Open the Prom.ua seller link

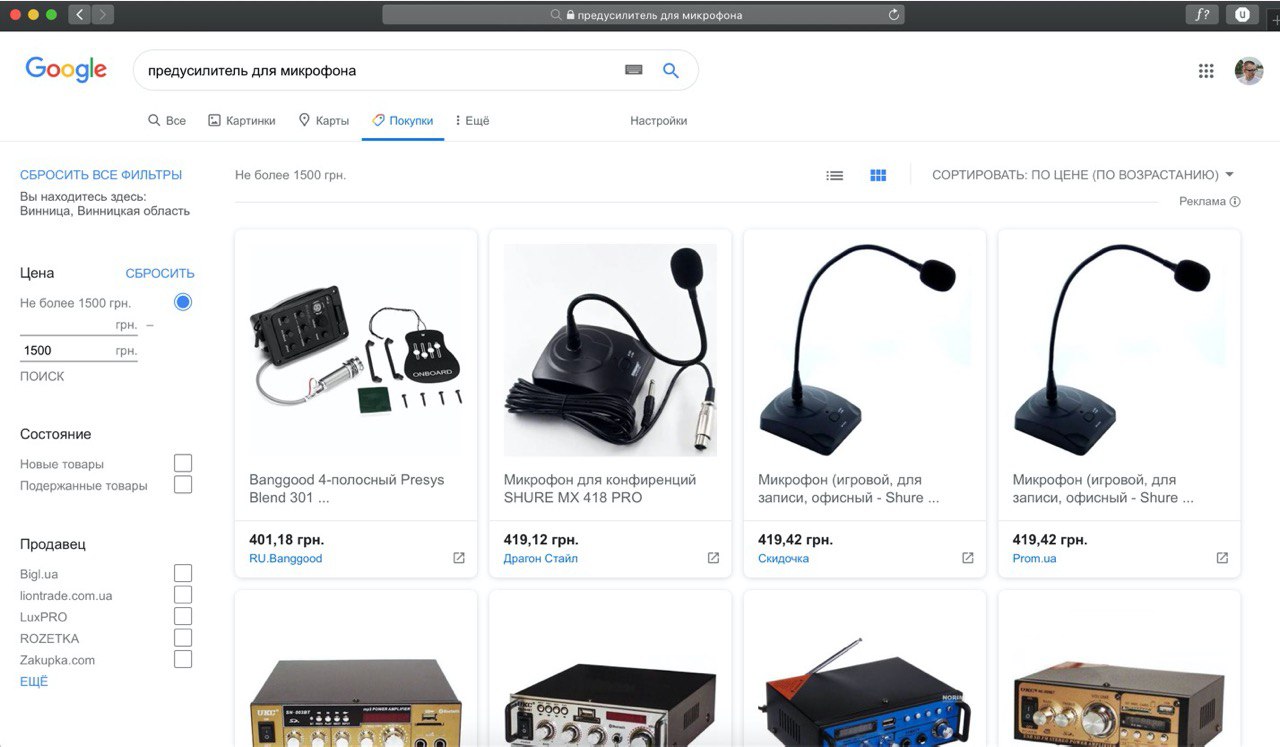[1035, 559]
